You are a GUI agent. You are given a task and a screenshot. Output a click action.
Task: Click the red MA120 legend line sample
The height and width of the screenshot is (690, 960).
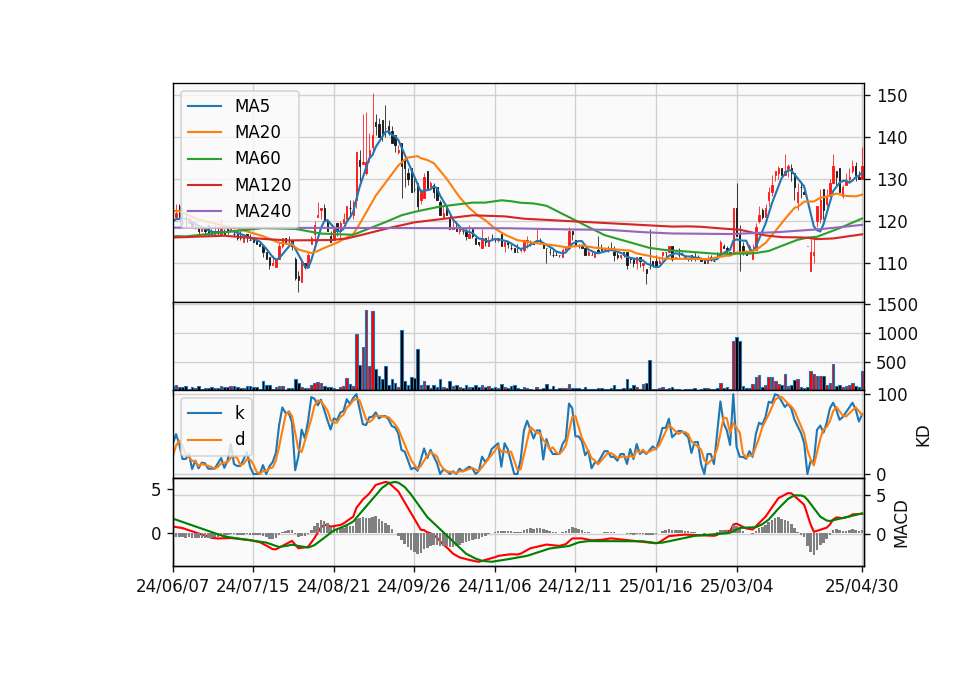pos(204,185)
